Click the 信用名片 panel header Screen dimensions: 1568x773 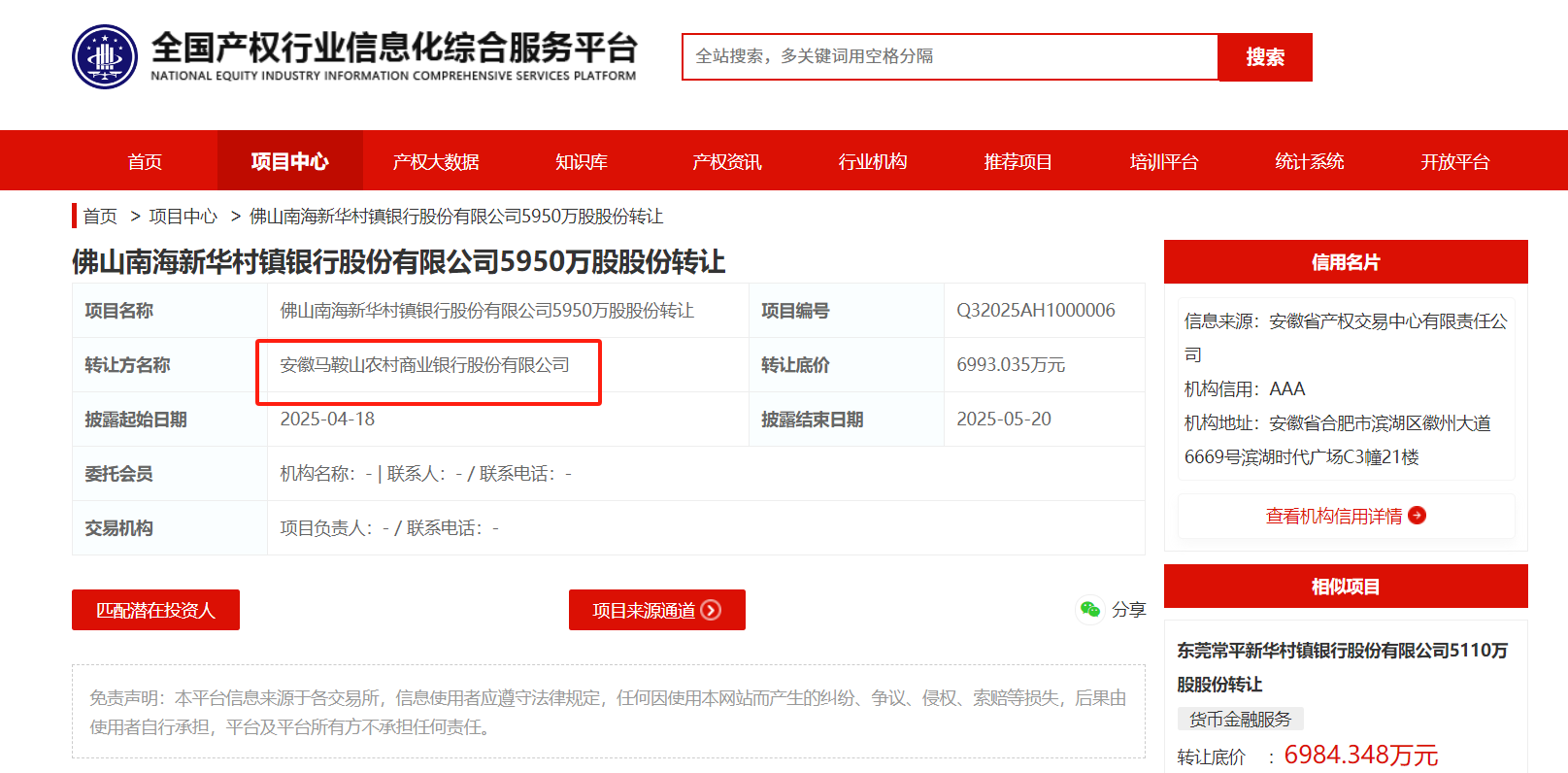coord(1346,261)
